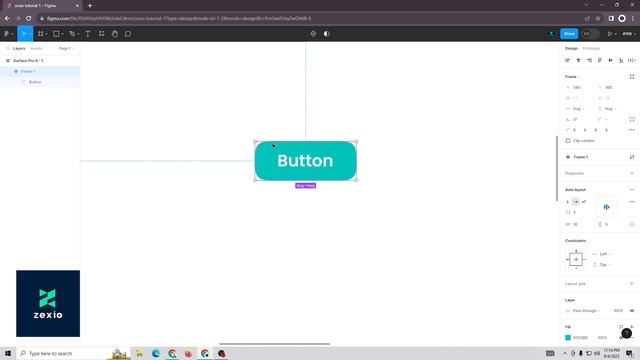Open the Prototype tab
The image size is (640, 360).
pos(591,48)
